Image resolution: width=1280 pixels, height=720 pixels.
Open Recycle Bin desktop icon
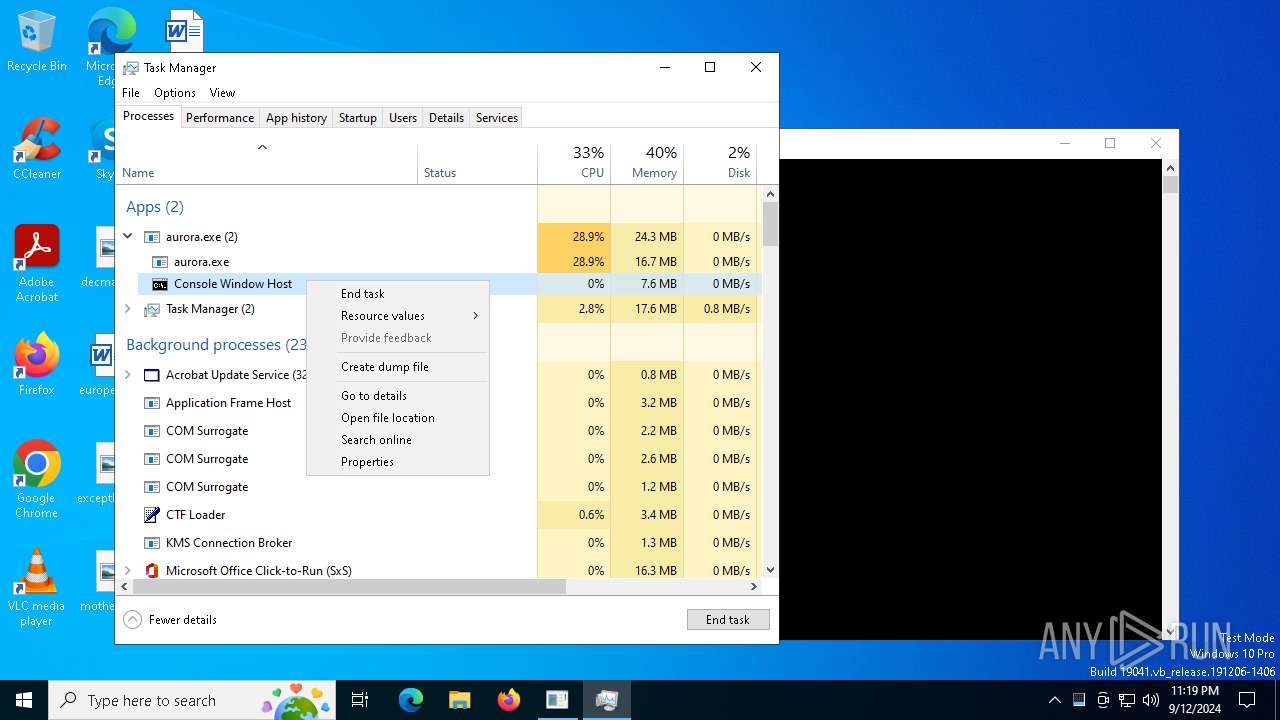[37, 42]
